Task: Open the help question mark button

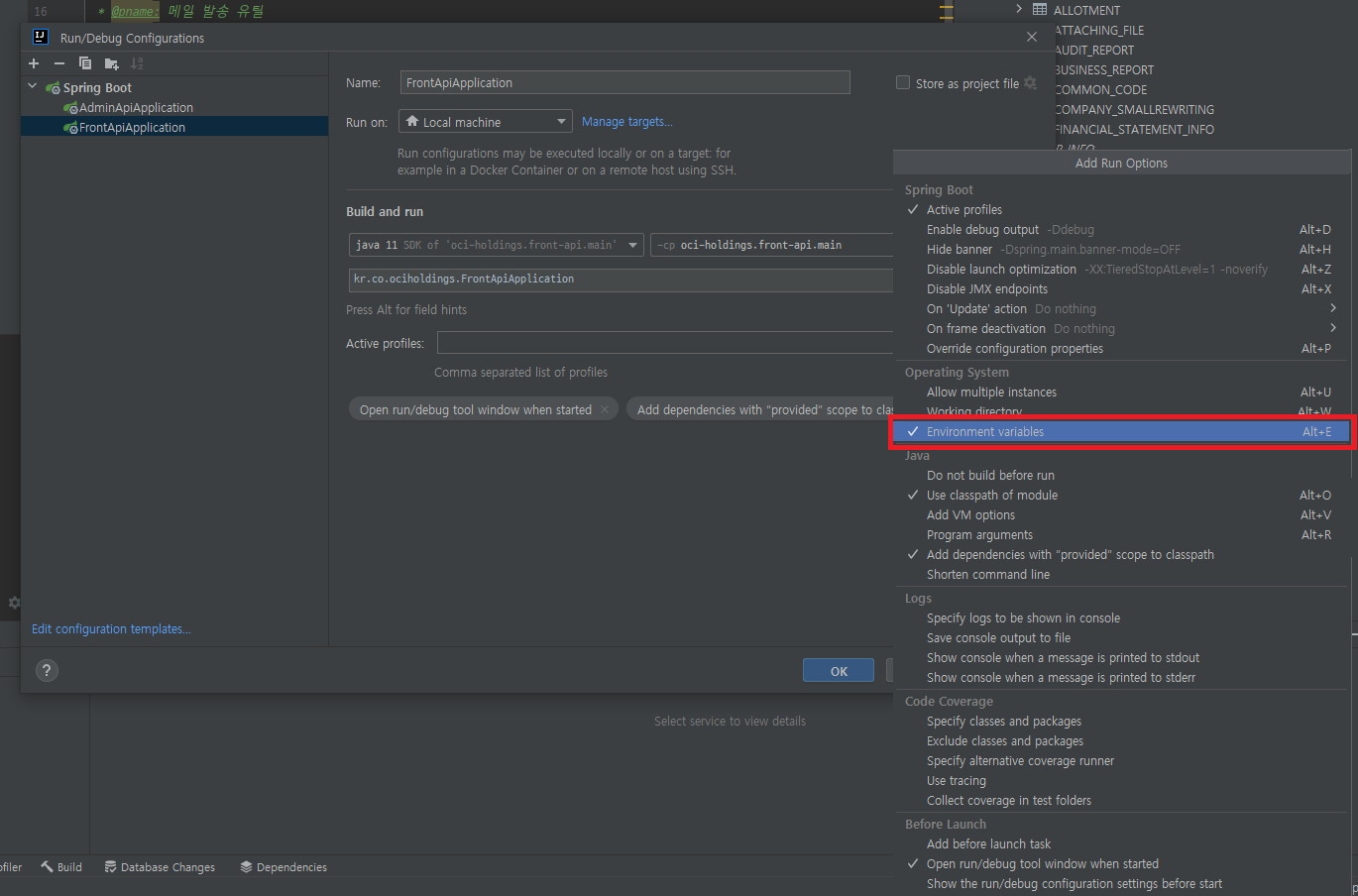Action: [x=47, y=671]
